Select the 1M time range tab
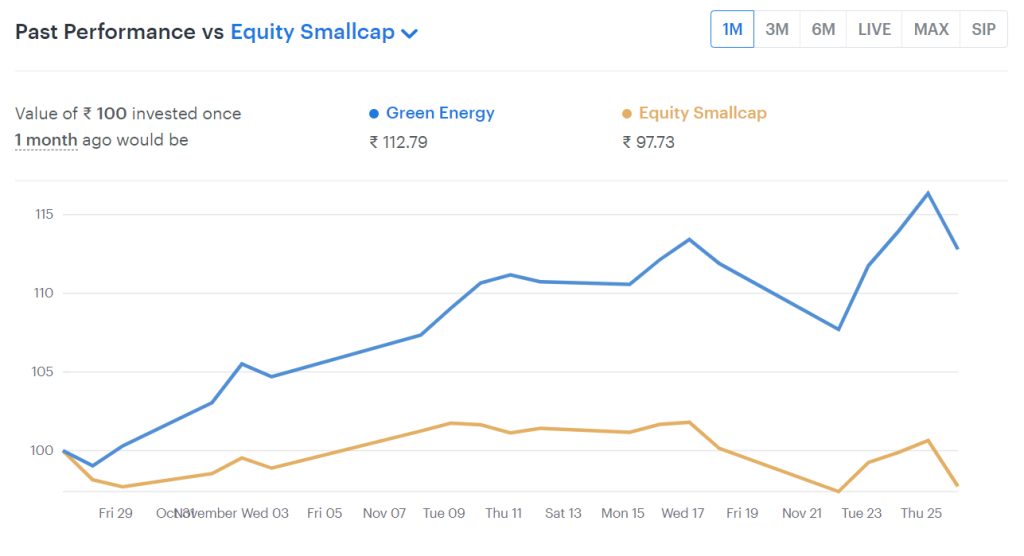Image resolution: width=1024 pixels, height=556 pixels. [732, 29]
